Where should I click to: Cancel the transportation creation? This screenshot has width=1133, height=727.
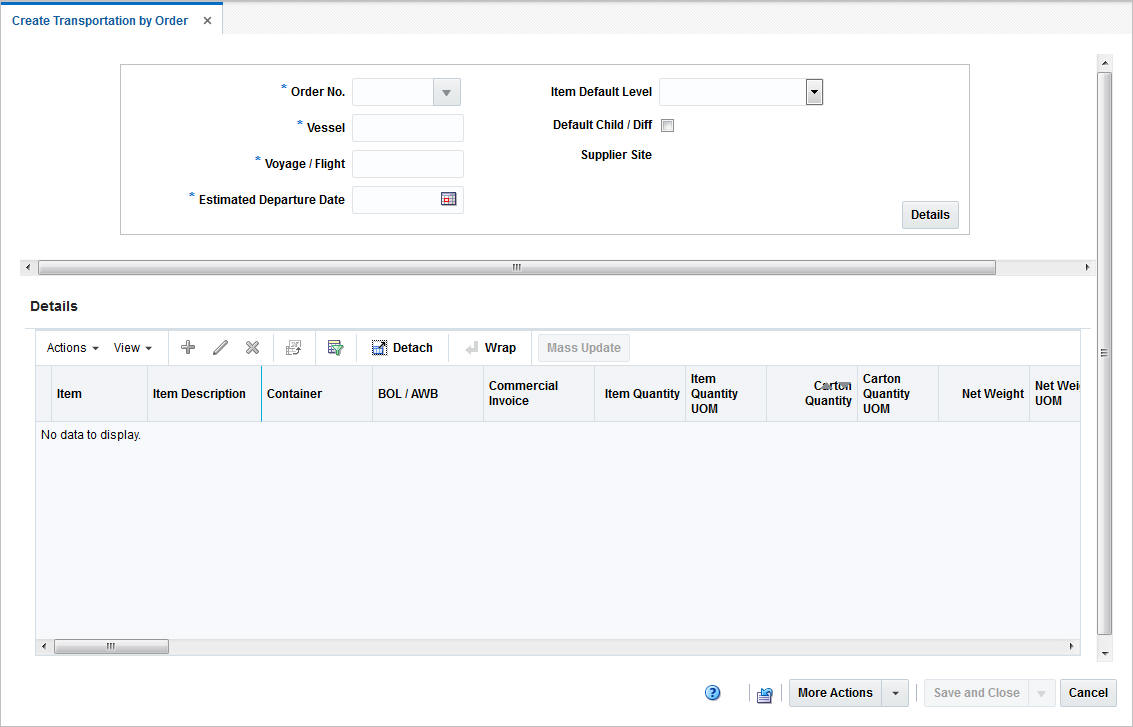[1088, 692]
